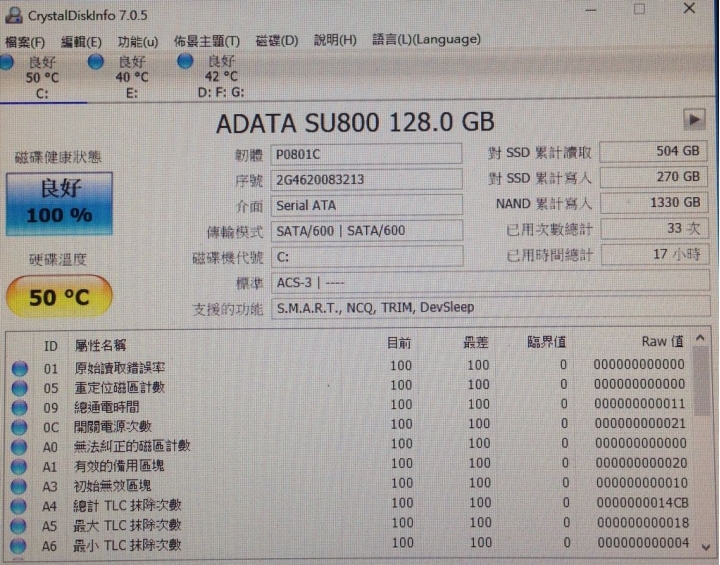Click the status circle for attribute 01
The height and width of the screenshot is (565, 720).
tap(20, 368)
